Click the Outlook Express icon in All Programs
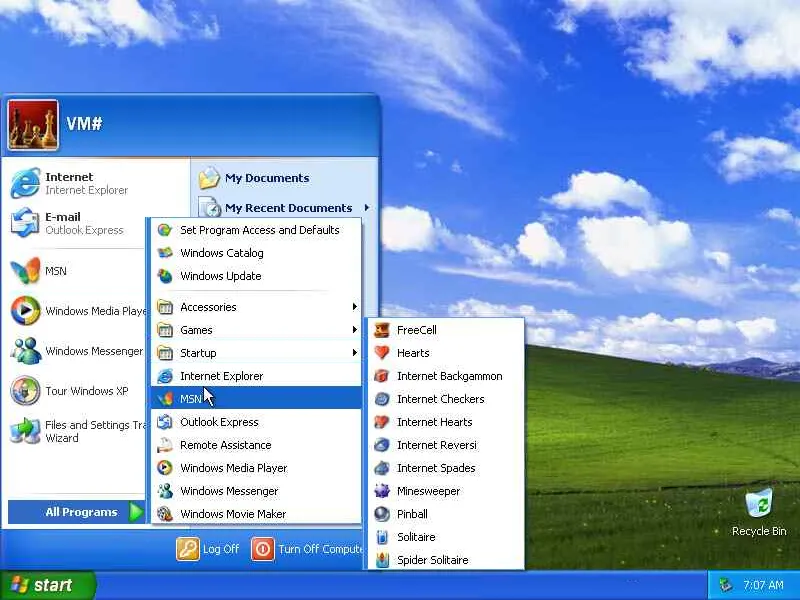The image size is (800, 600). click(165, 422)
